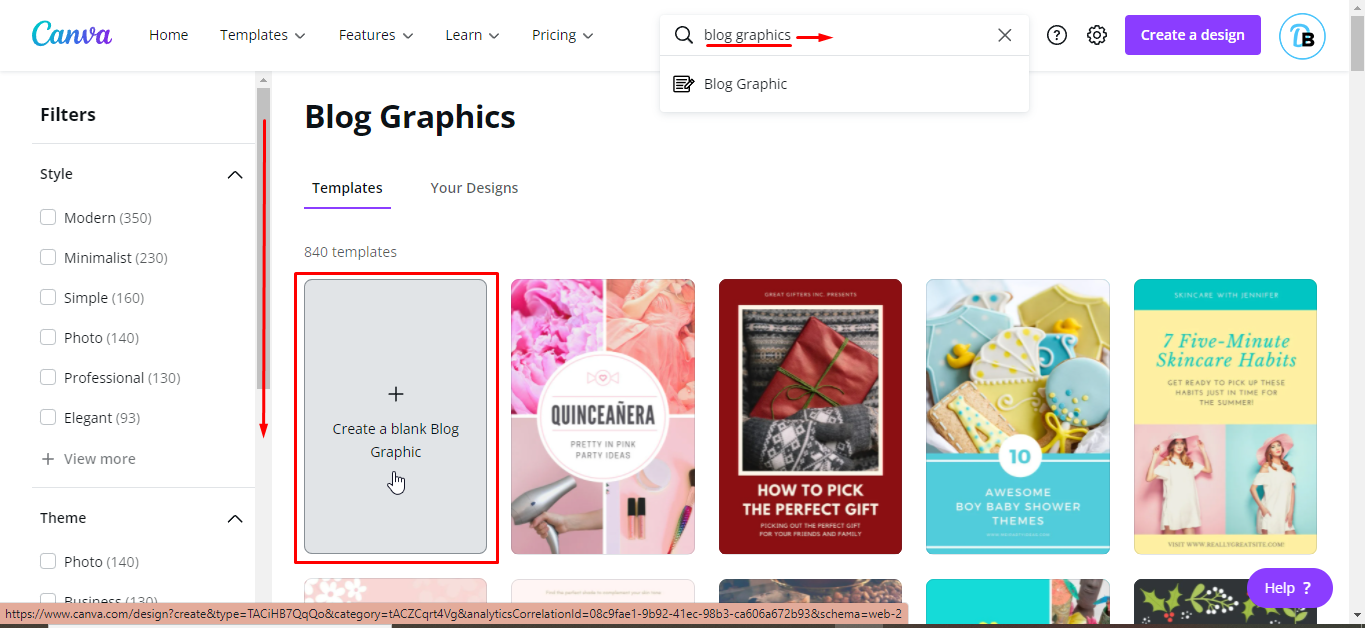Viewport: 1365px width, 628px height.
Task: Open the Quinceañera template thumbnail
Action: point(603,416)
